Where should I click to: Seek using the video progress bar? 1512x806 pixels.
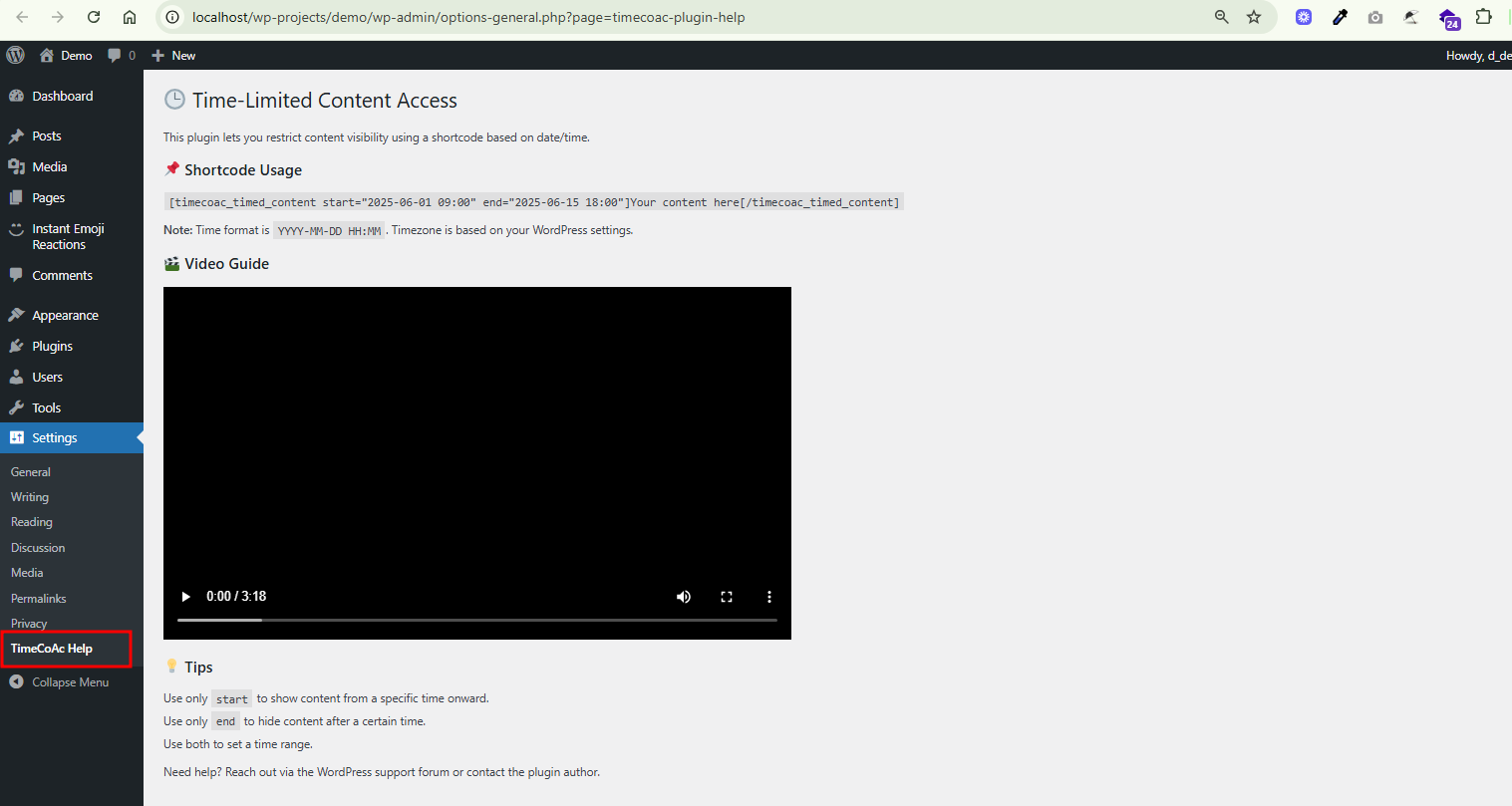tap(476, 620)
